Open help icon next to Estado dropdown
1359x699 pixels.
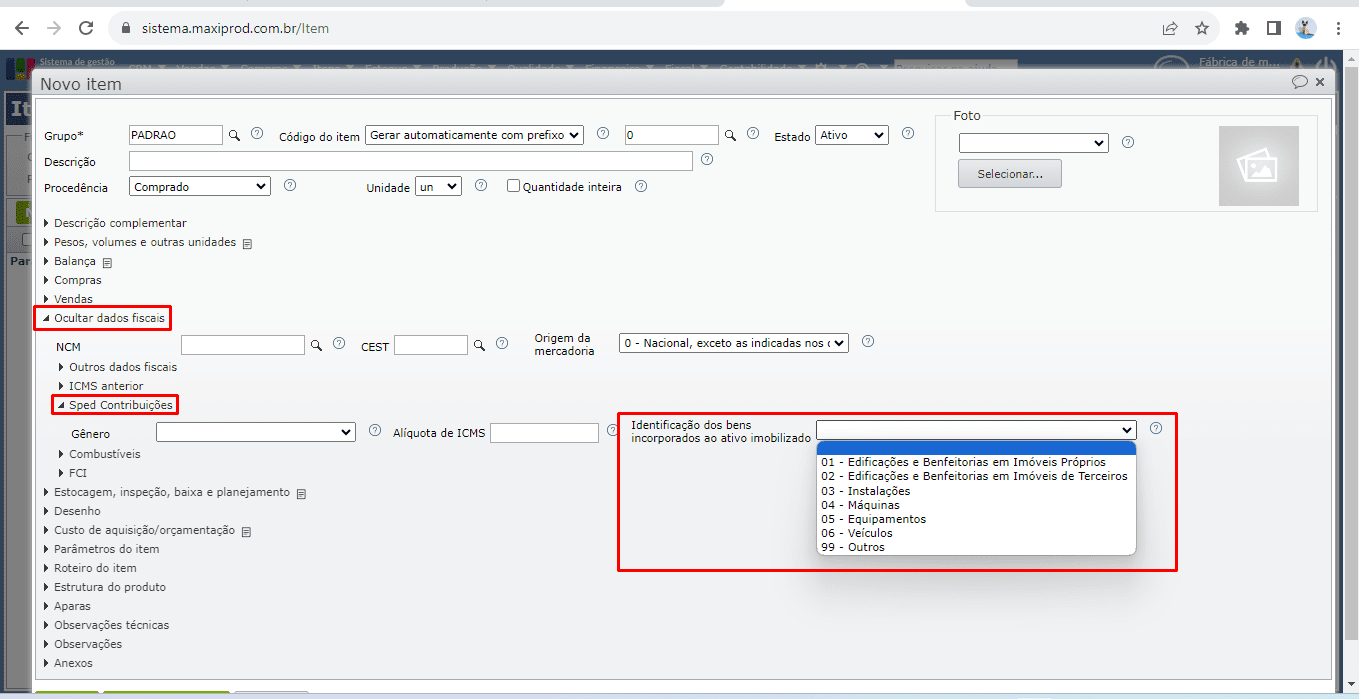click(908, 133)
